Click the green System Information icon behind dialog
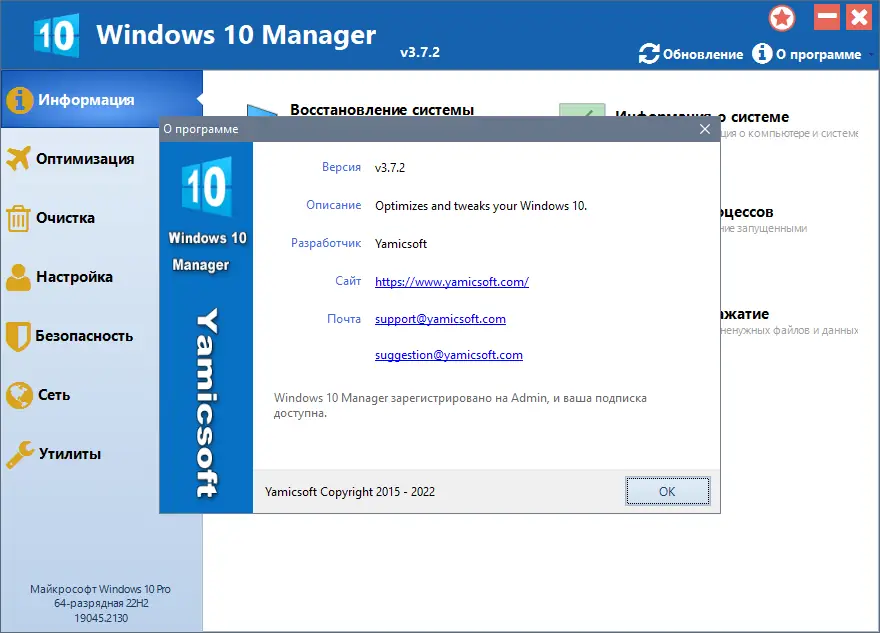 [x=582, y=110]
